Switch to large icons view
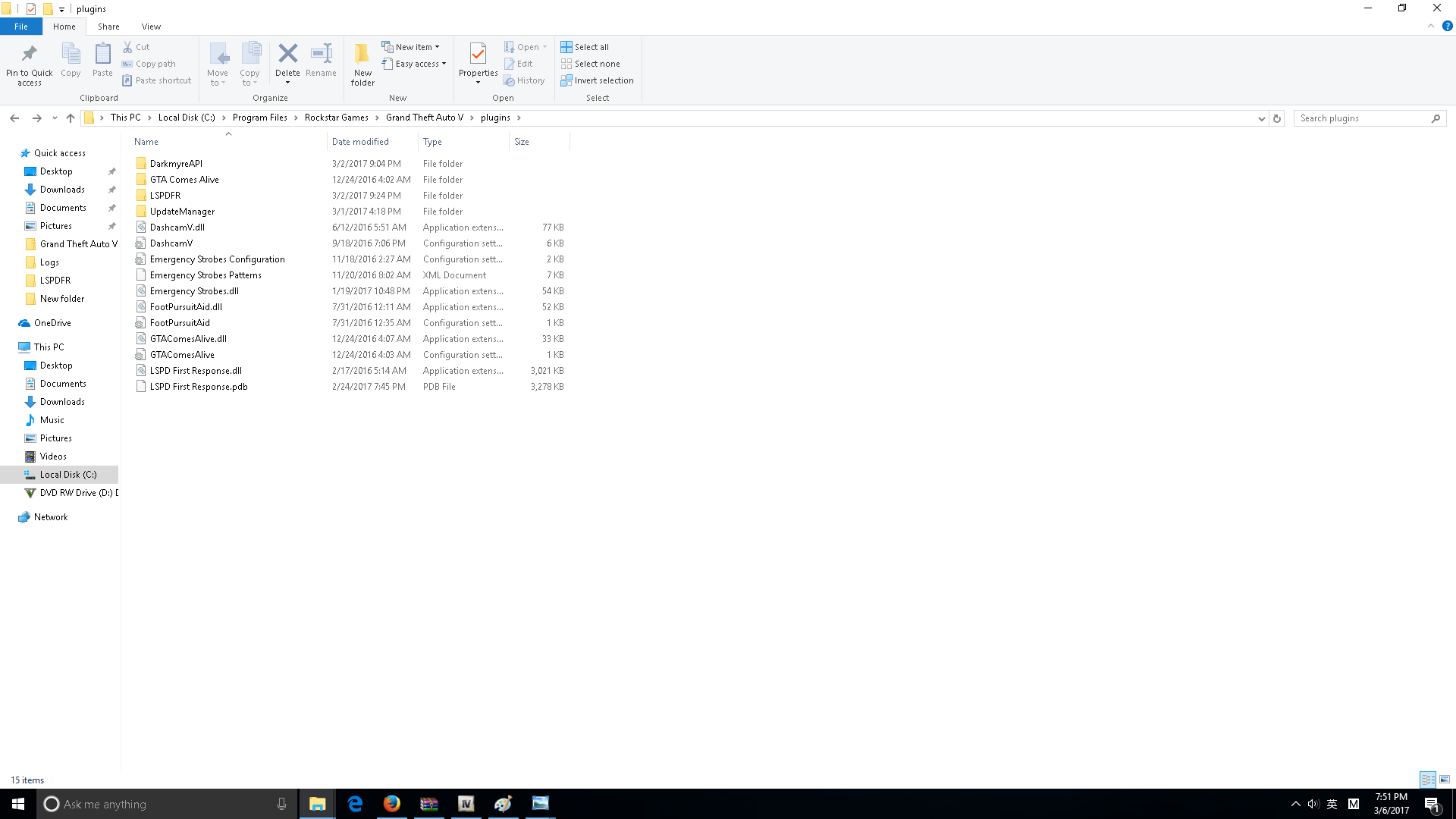 coord(1445,780)
